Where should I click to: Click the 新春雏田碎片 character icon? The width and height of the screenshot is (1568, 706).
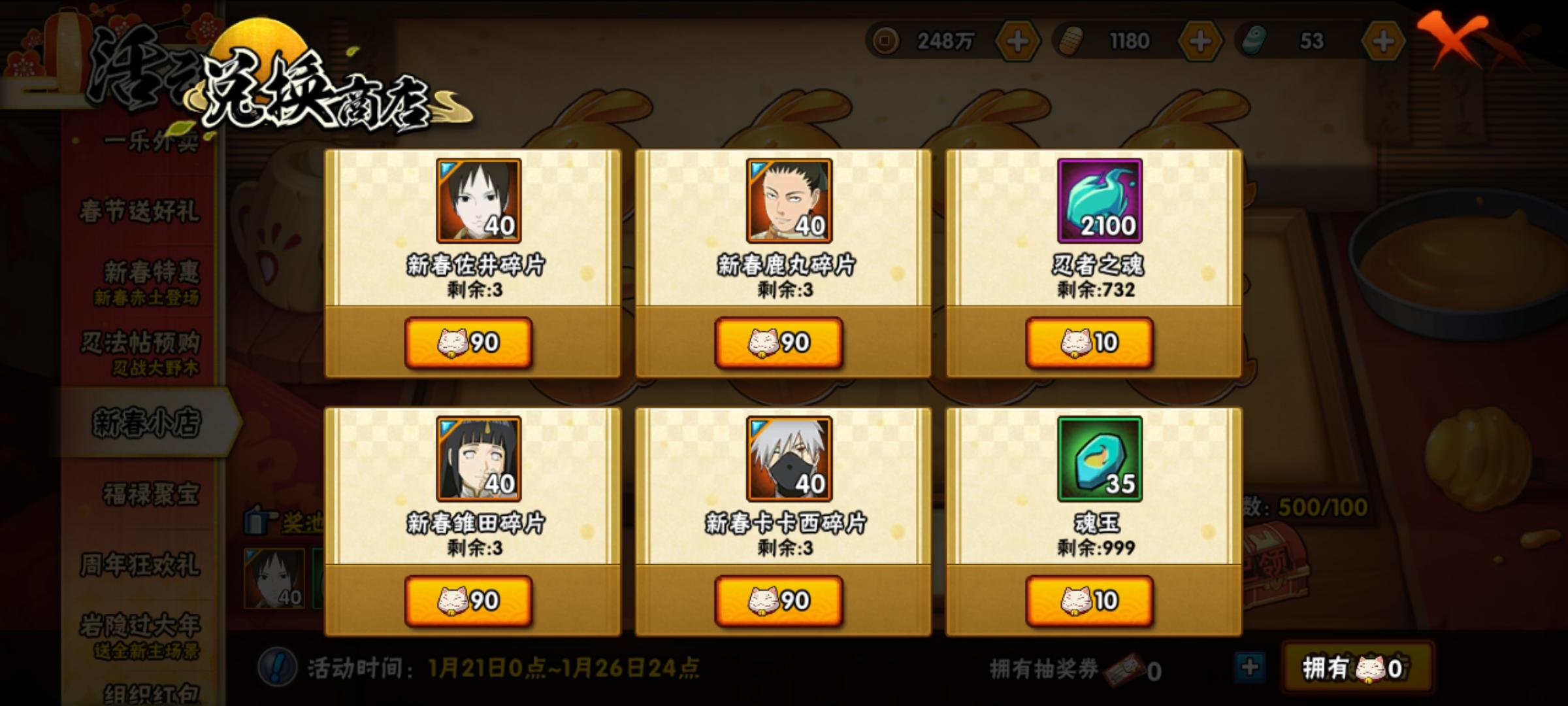[479, 459]
